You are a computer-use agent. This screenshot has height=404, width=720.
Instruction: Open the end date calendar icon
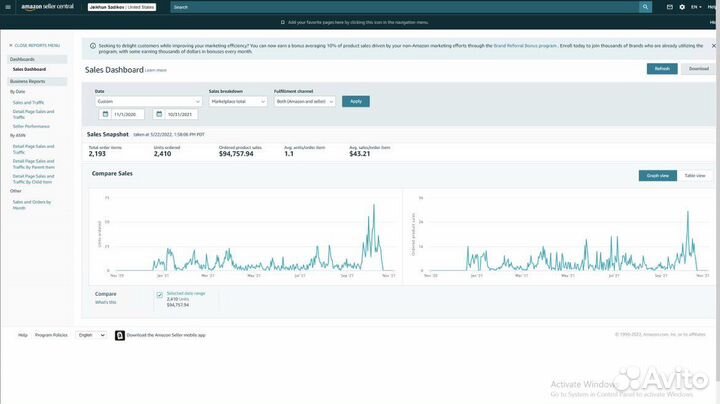159,114
